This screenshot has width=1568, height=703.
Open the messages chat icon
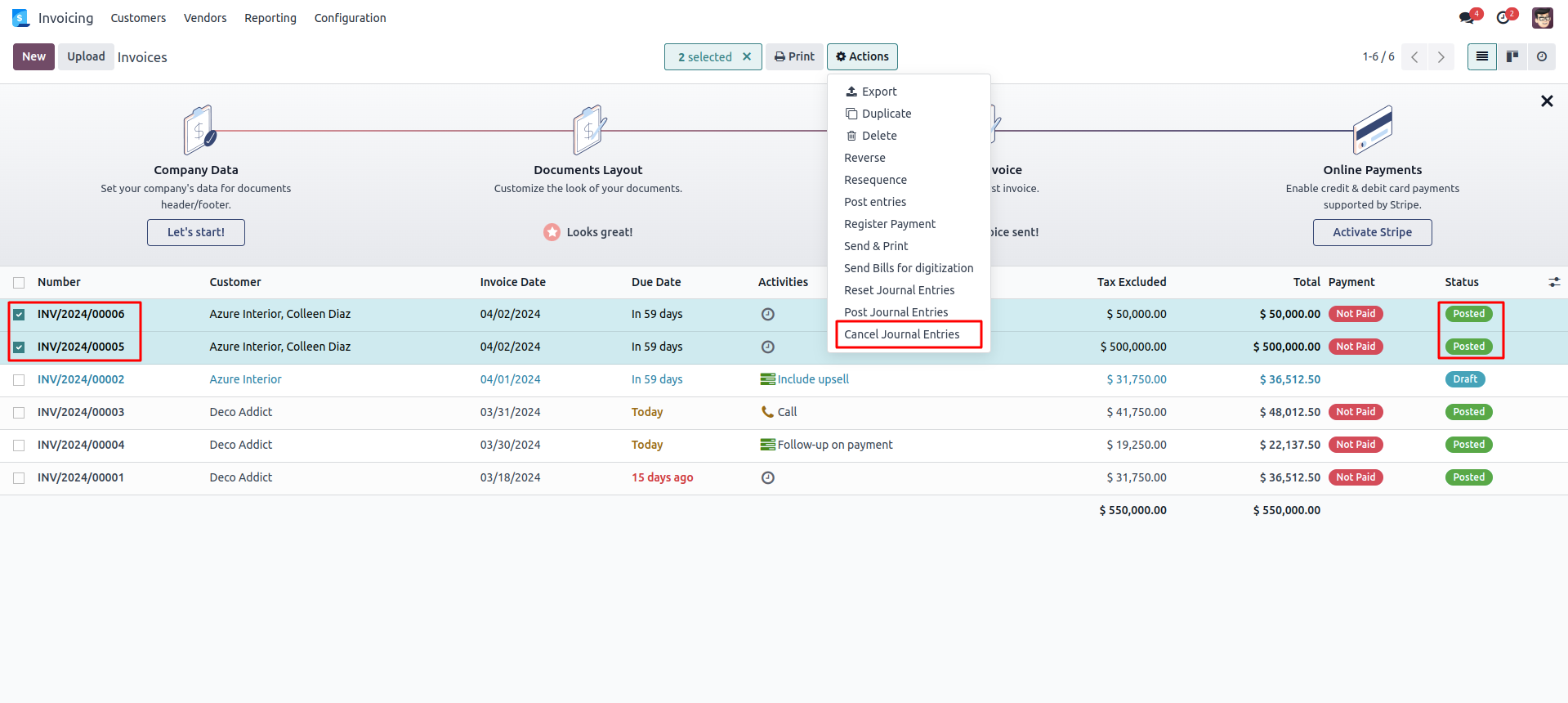(1467, 18)
